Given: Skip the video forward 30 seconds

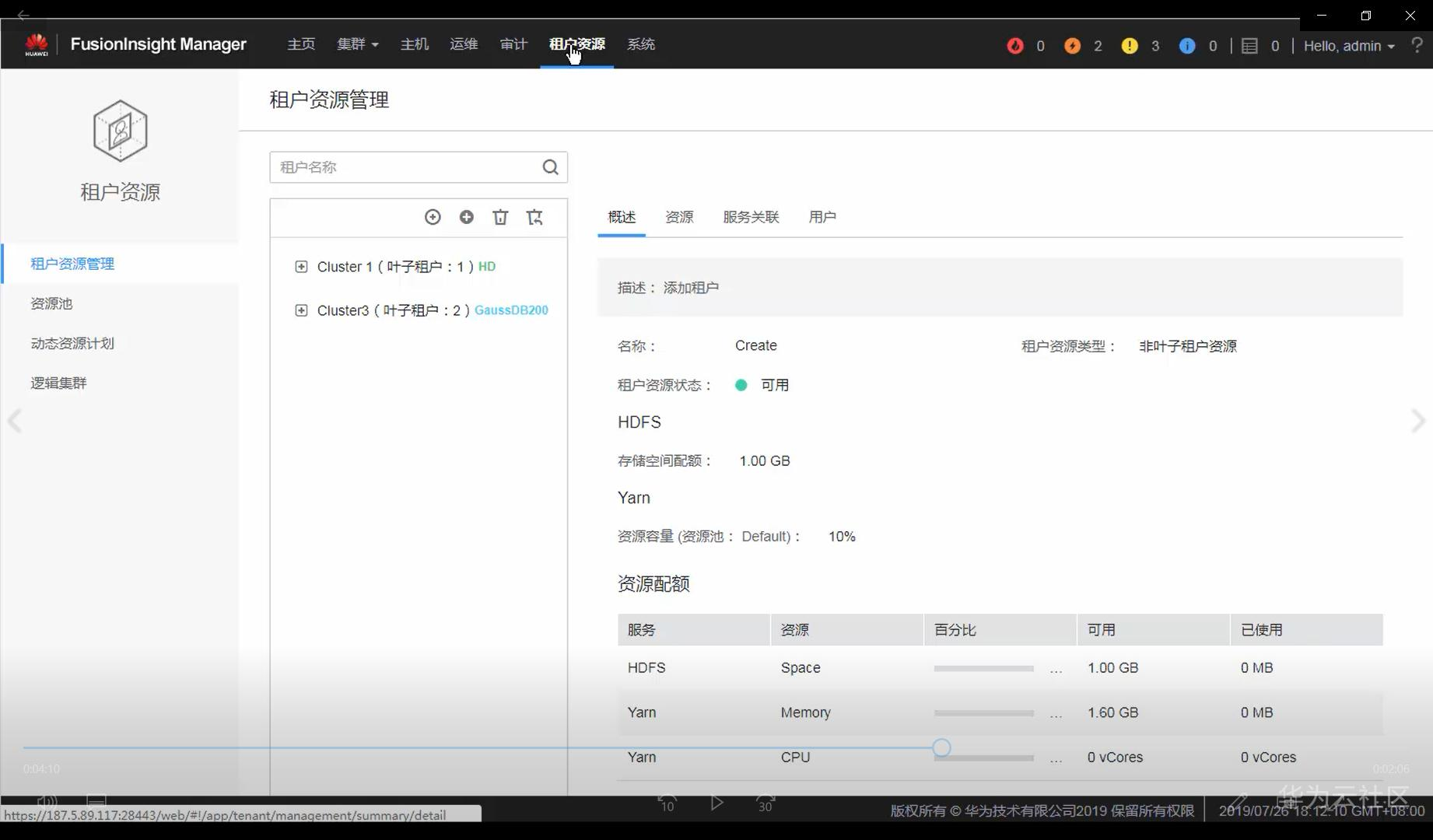Looking at the screenshot, I should pyautogui.click(x=766, y=803).
